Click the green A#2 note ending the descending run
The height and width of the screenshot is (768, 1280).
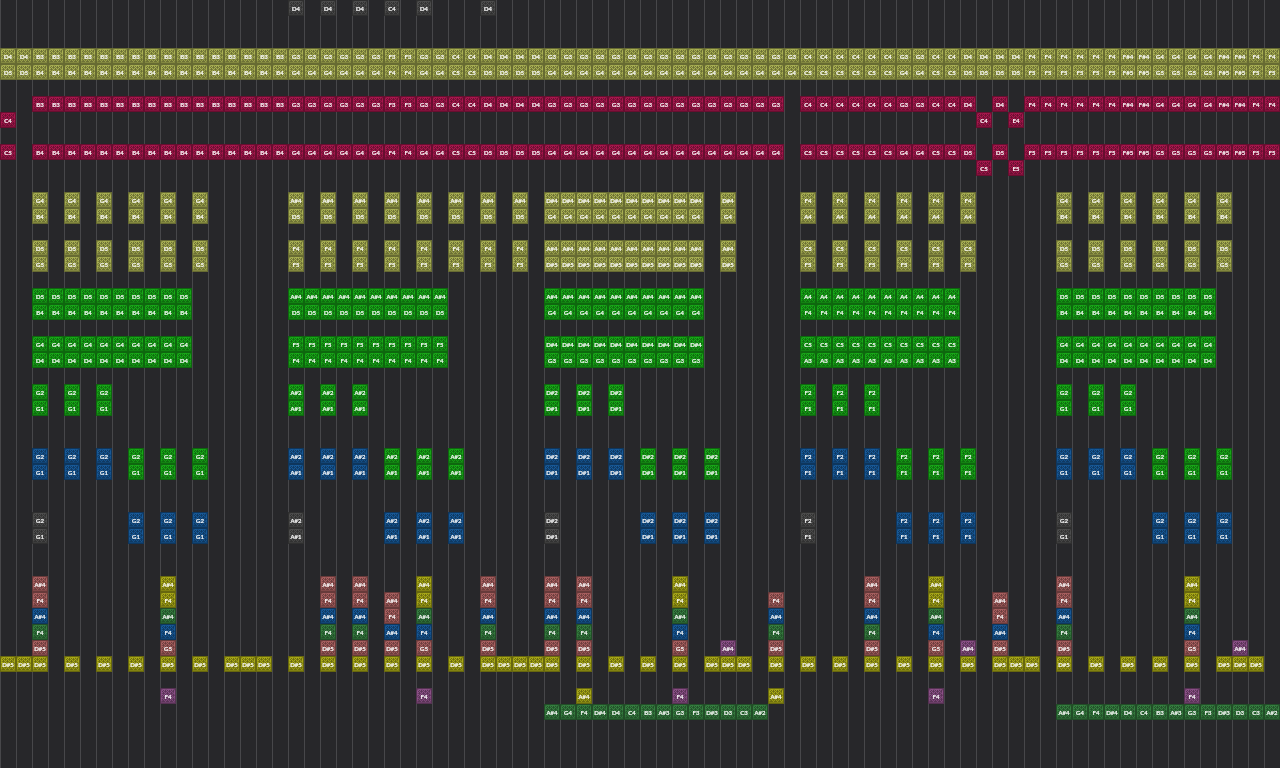pos(761,712)
